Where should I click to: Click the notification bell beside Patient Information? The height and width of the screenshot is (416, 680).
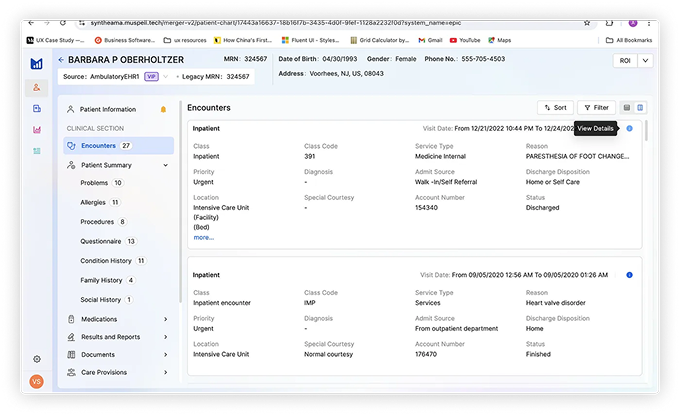click(x=163, y=109)
